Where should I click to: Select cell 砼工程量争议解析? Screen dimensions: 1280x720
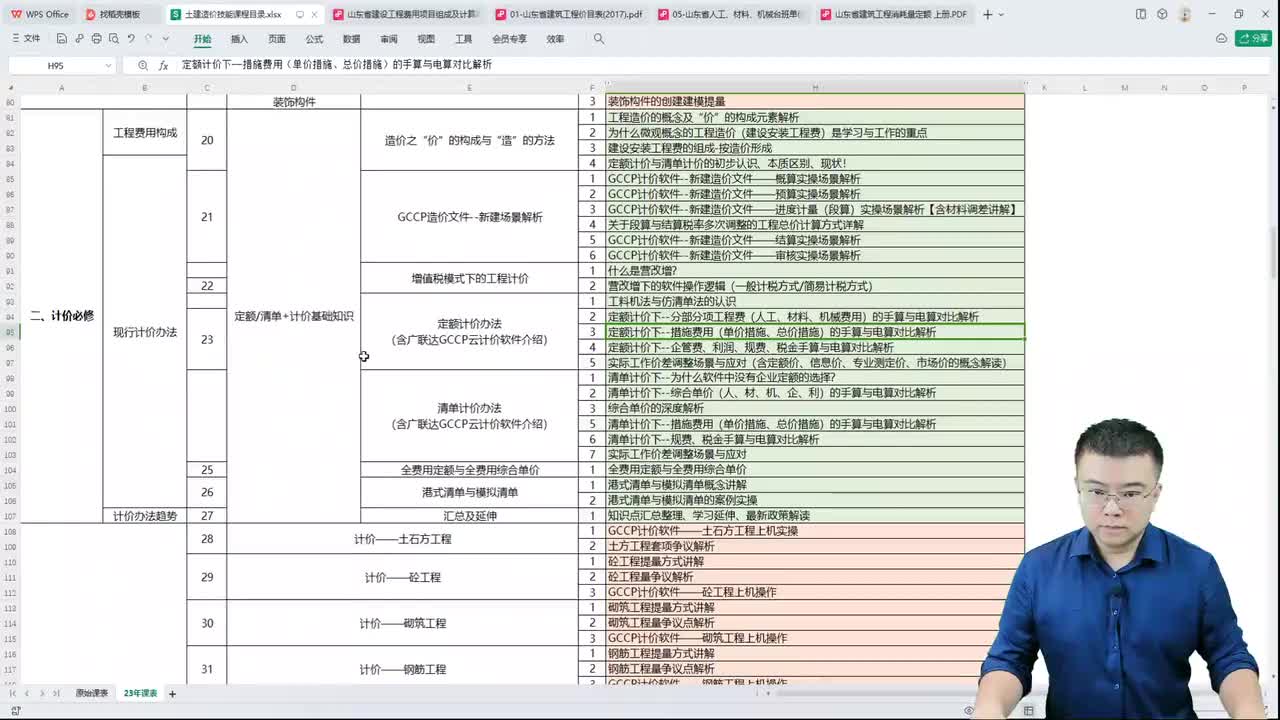click(815, 577)
